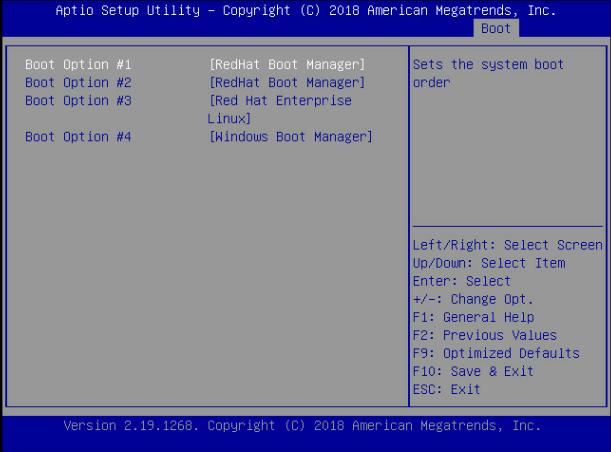
Task: Click 'Sets the system boot order' help text
Action: (x=488, y=73)
